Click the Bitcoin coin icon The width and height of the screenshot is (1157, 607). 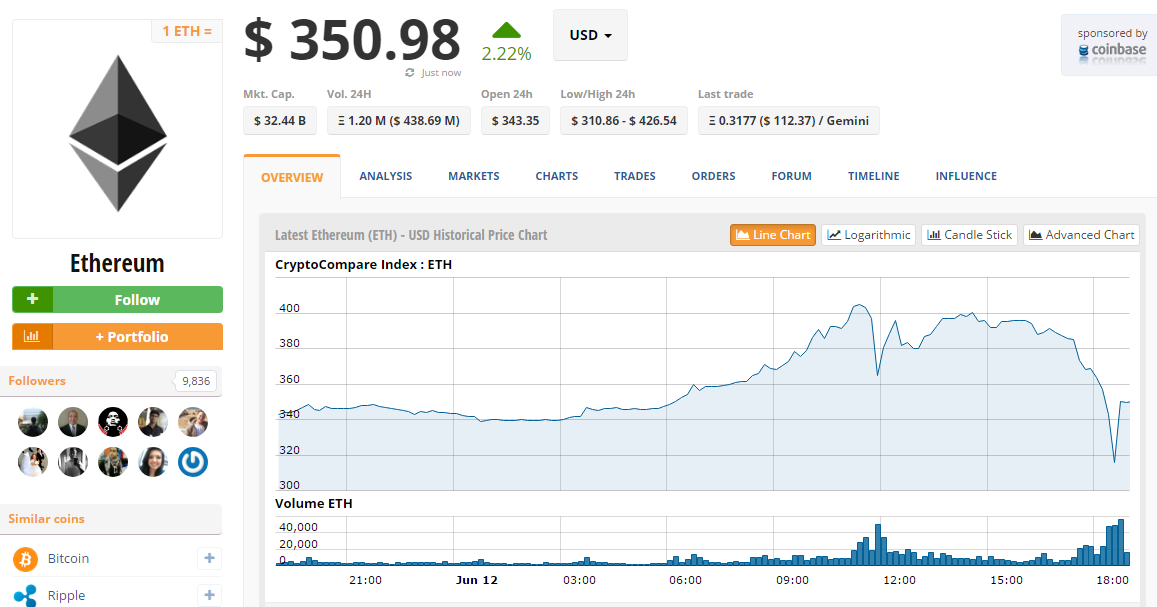[x=25, y=559]
